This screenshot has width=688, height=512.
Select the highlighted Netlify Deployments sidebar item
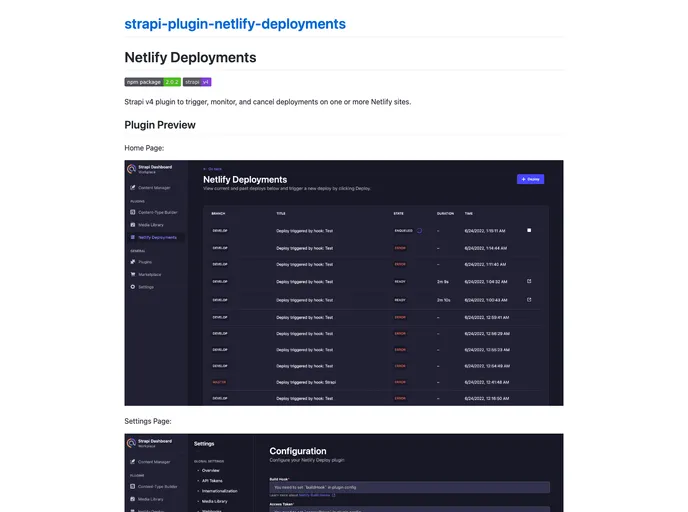(x=156, y=237)
